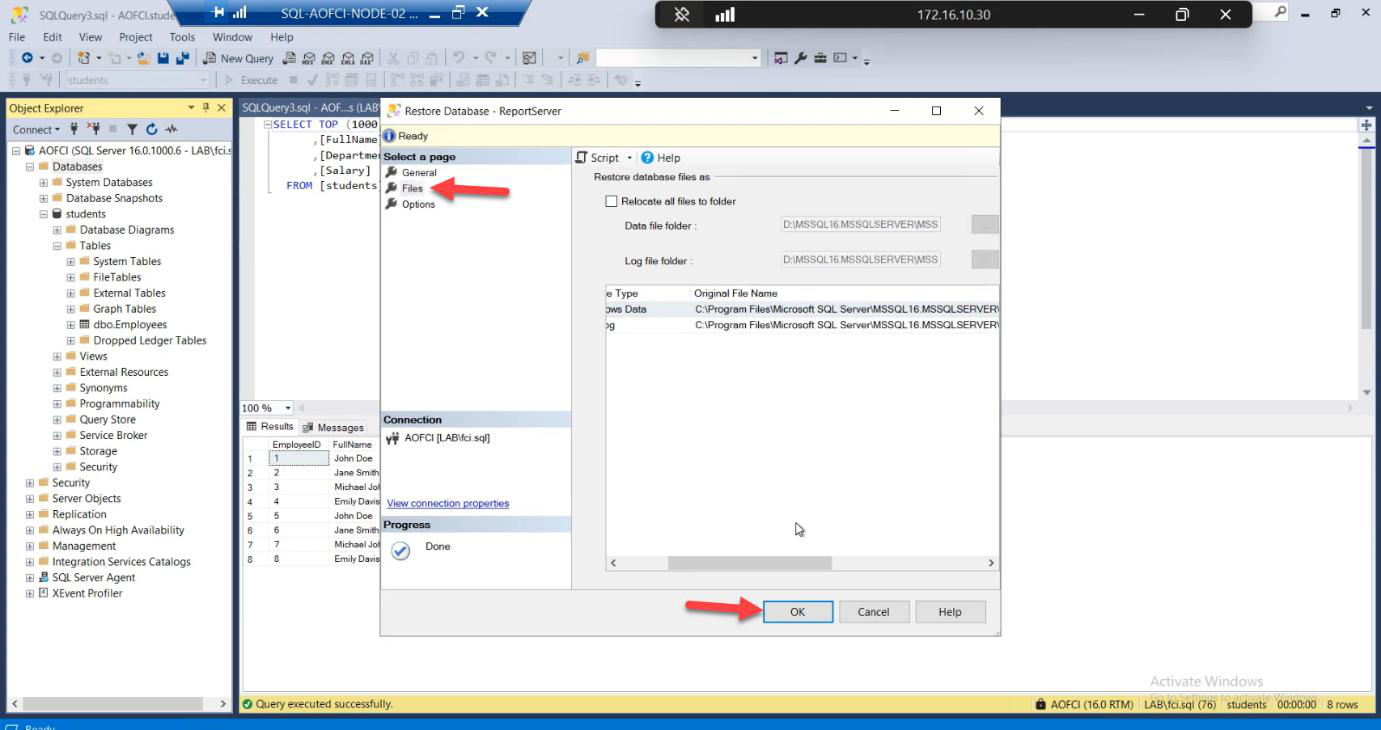This screenshot has width=1381, height=730.
Task: Select the Graph Tables folder
Action: (x=124, y=309)
